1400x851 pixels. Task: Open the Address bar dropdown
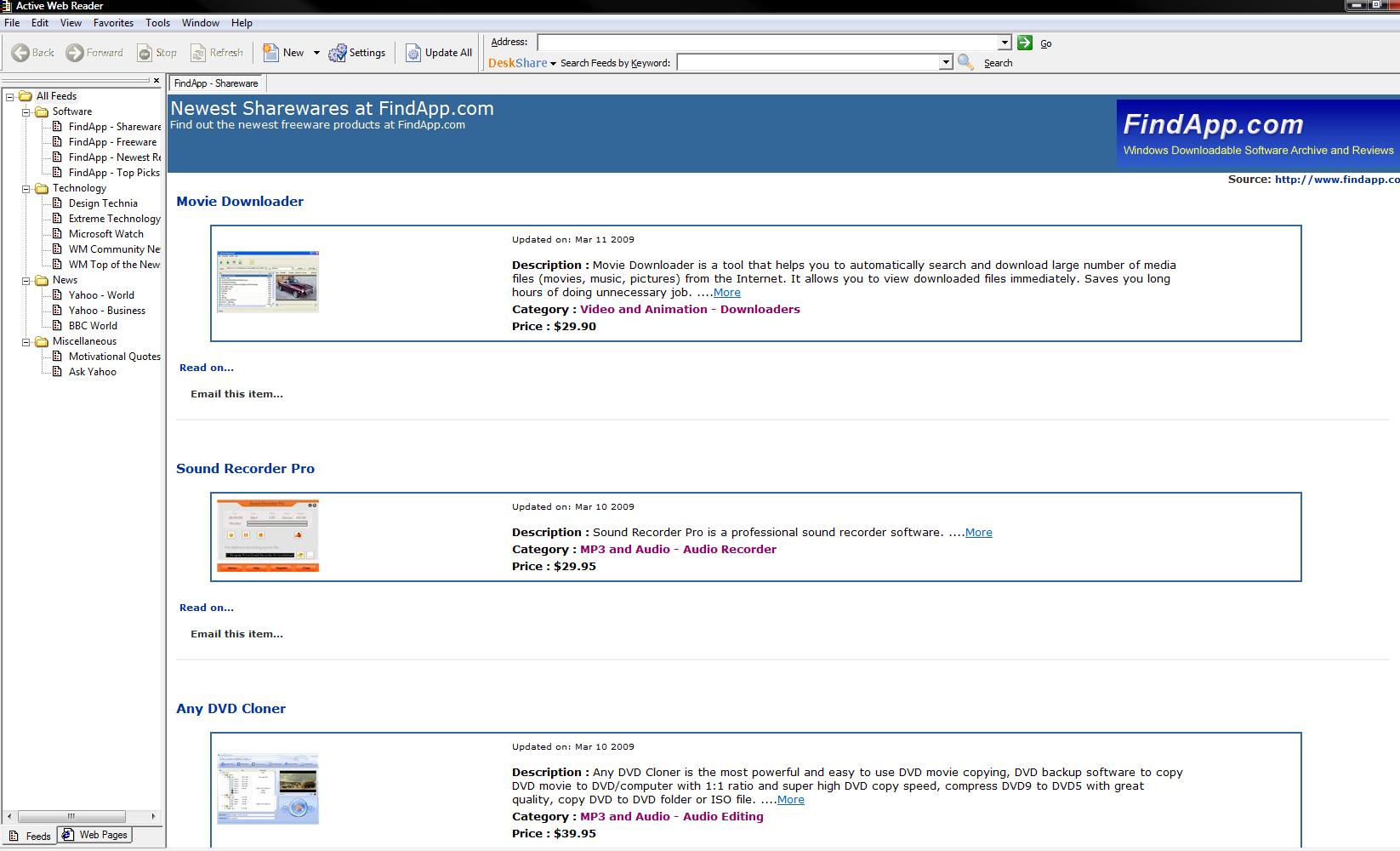coord(1004,43)
